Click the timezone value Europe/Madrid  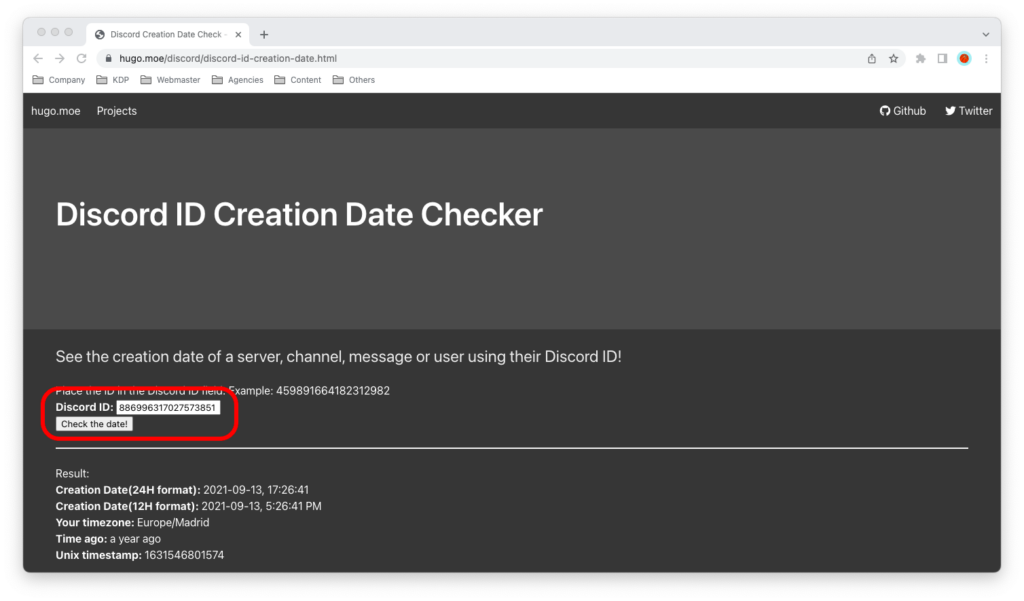[x=173, y=523]
